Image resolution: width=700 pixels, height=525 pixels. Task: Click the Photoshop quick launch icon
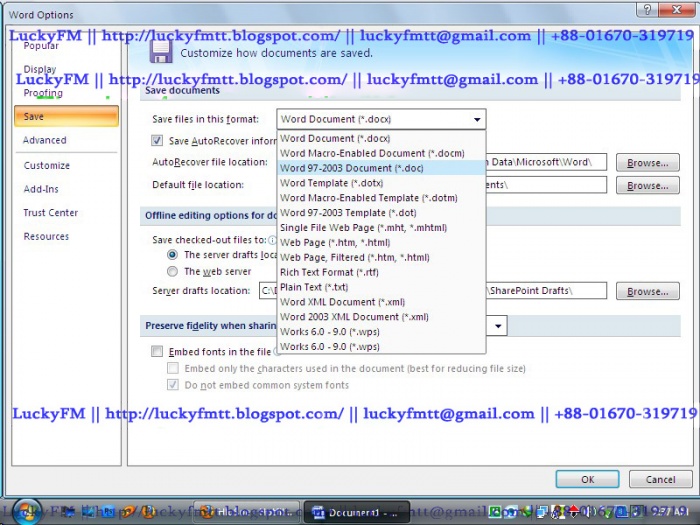point(108,512)
